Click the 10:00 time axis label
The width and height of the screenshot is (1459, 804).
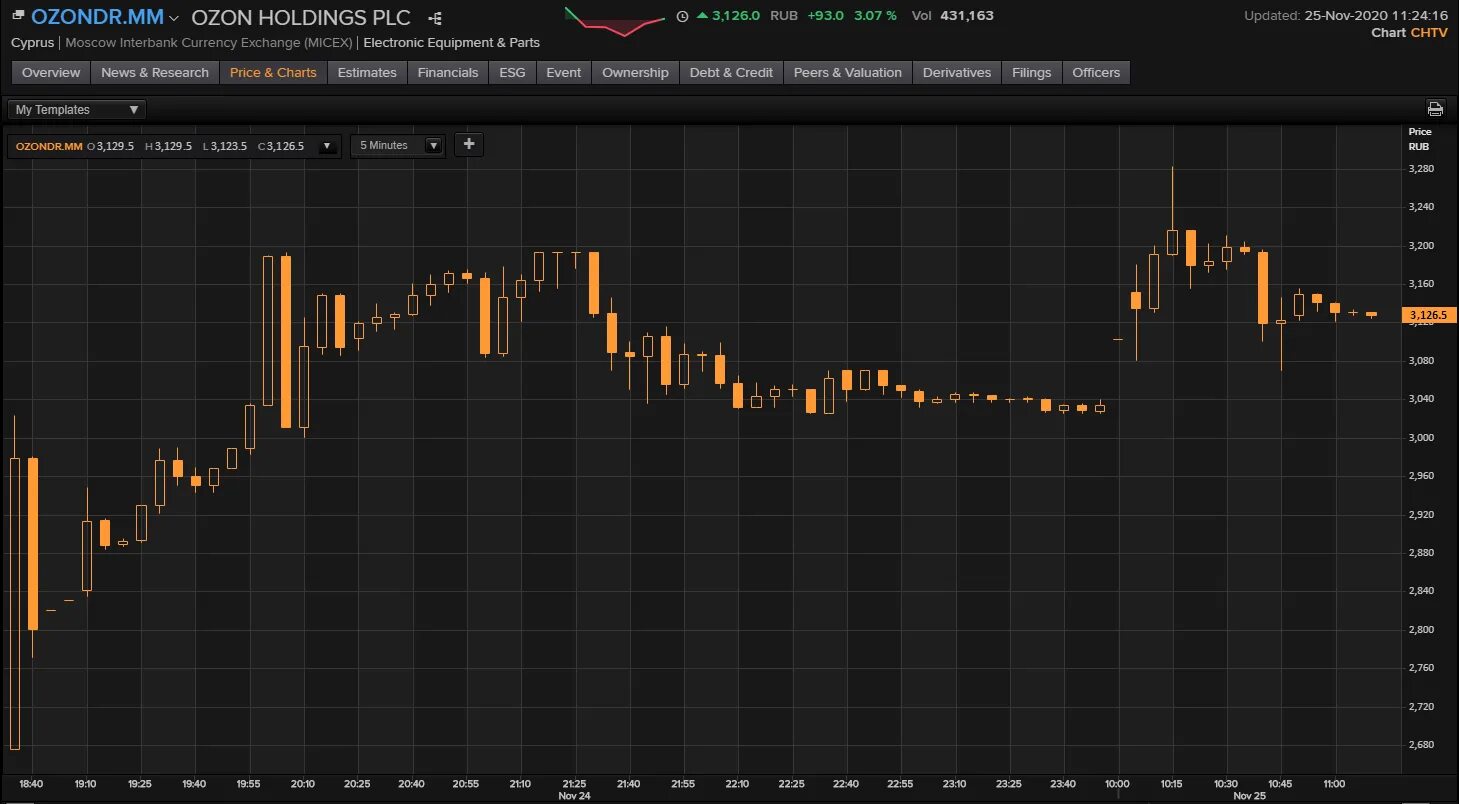[x=1117, y=784]
